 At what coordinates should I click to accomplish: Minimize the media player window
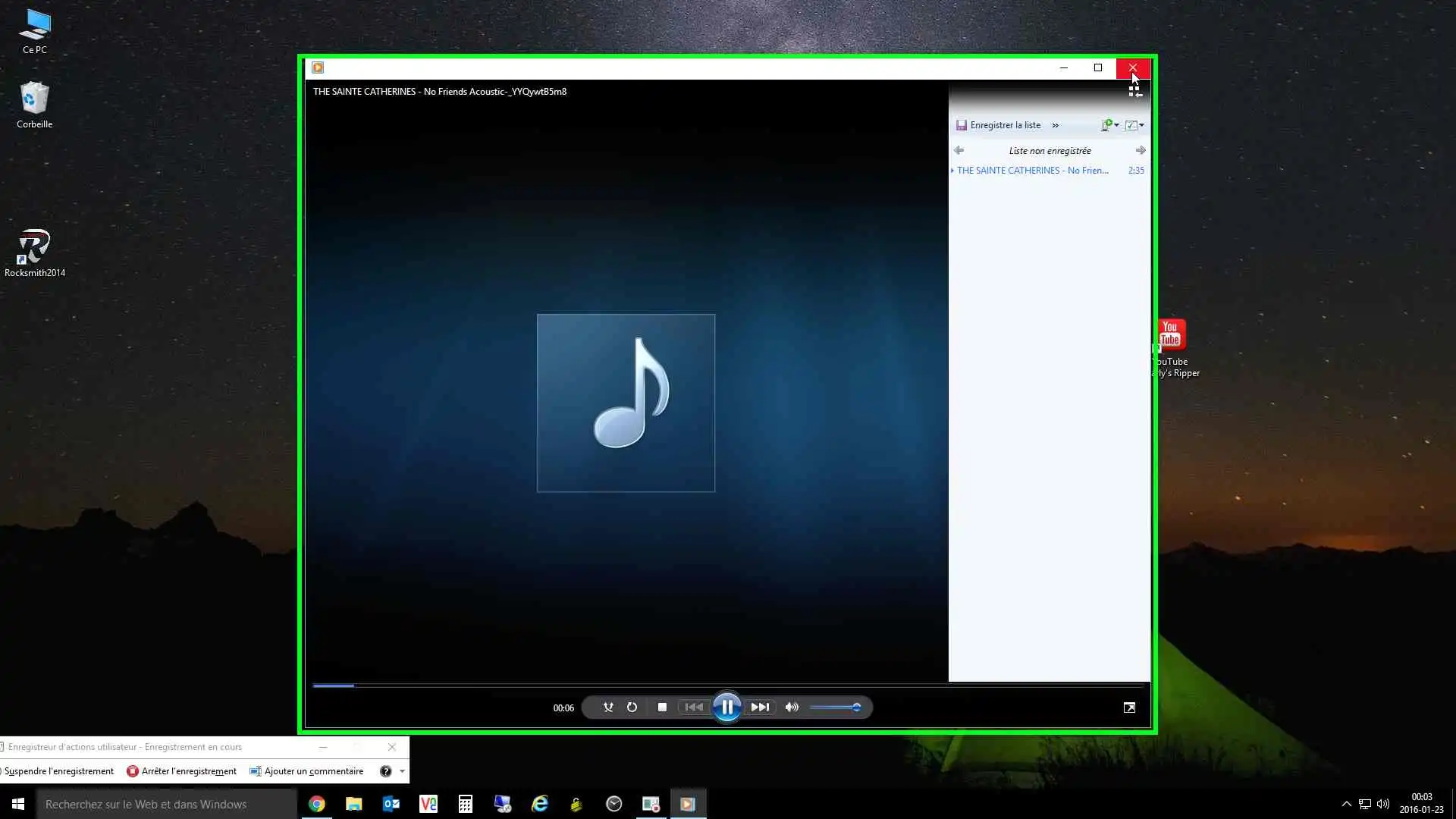pyautogui.click(x=1064, y=67)
